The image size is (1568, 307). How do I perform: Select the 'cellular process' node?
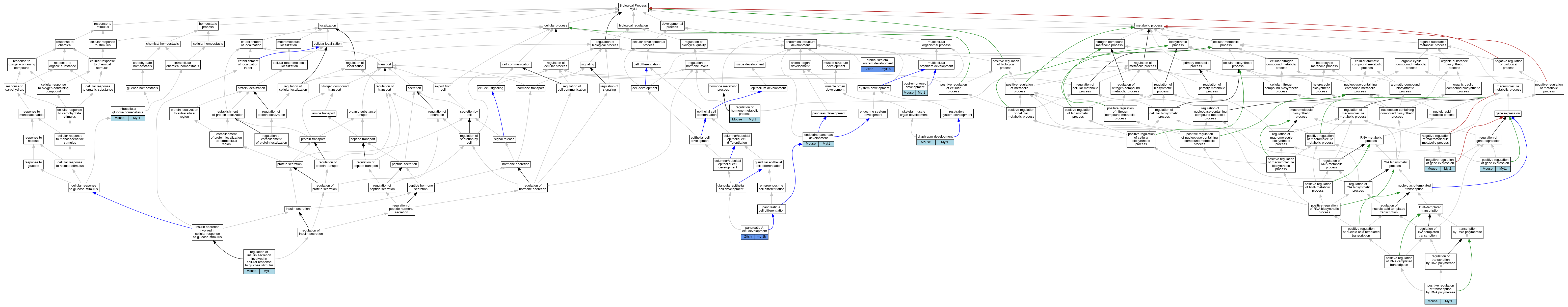click(556, 25)
